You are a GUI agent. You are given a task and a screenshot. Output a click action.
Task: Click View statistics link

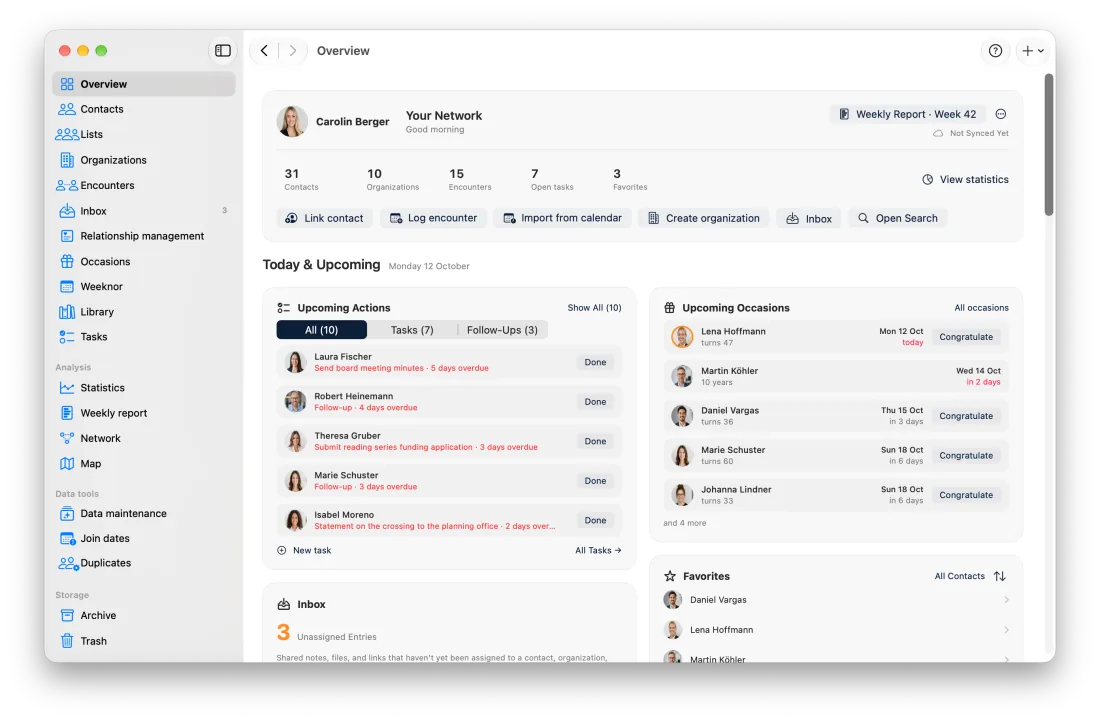coord(965,180)
